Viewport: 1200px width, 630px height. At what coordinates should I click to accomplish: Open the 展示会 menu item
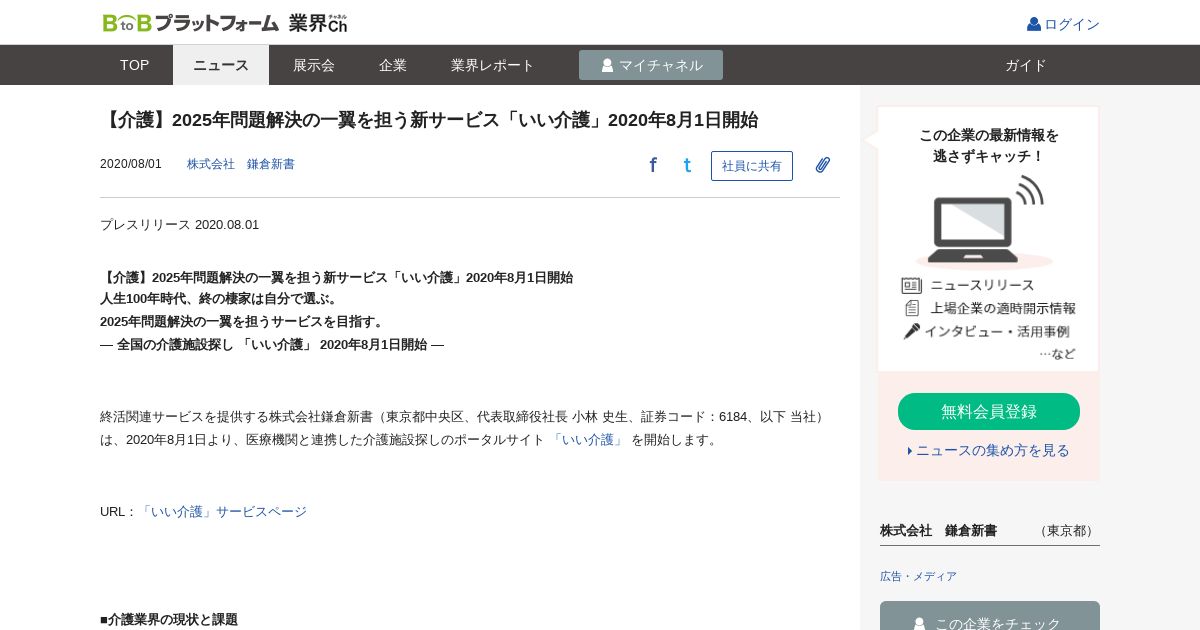click(x=314, y=65)
